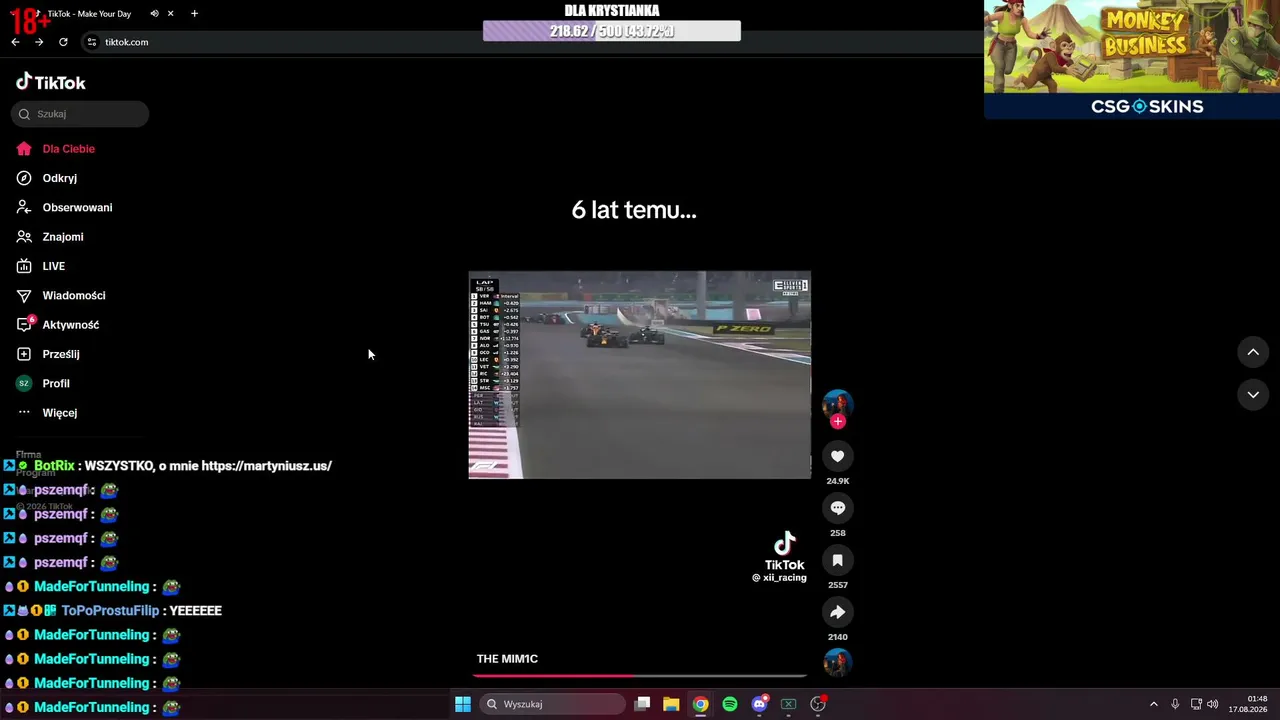Open Task View on the taskbar
Image resolution: width=1280 pixels, height=720 pixels.
click(642, 704)
